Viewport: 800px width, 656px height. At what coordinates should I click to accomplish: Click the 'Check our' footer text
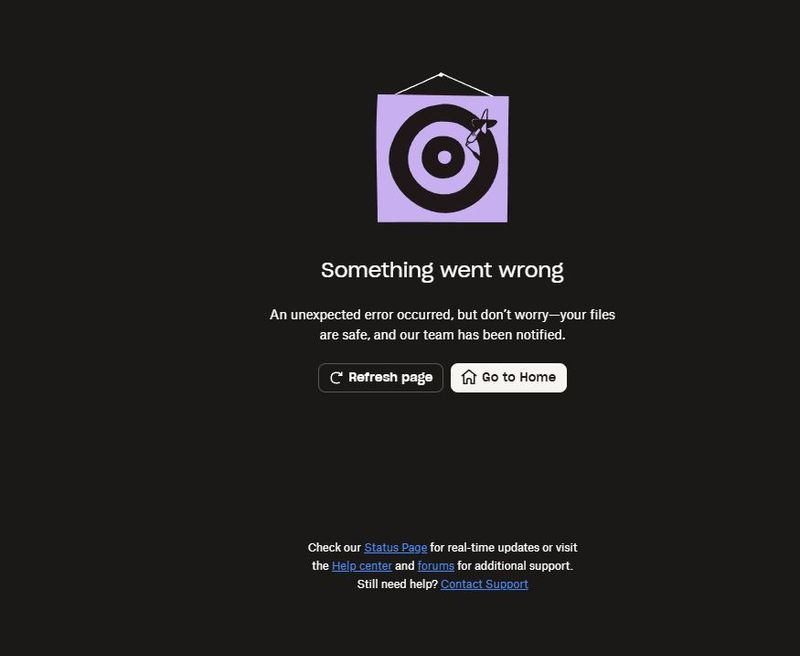334,547
